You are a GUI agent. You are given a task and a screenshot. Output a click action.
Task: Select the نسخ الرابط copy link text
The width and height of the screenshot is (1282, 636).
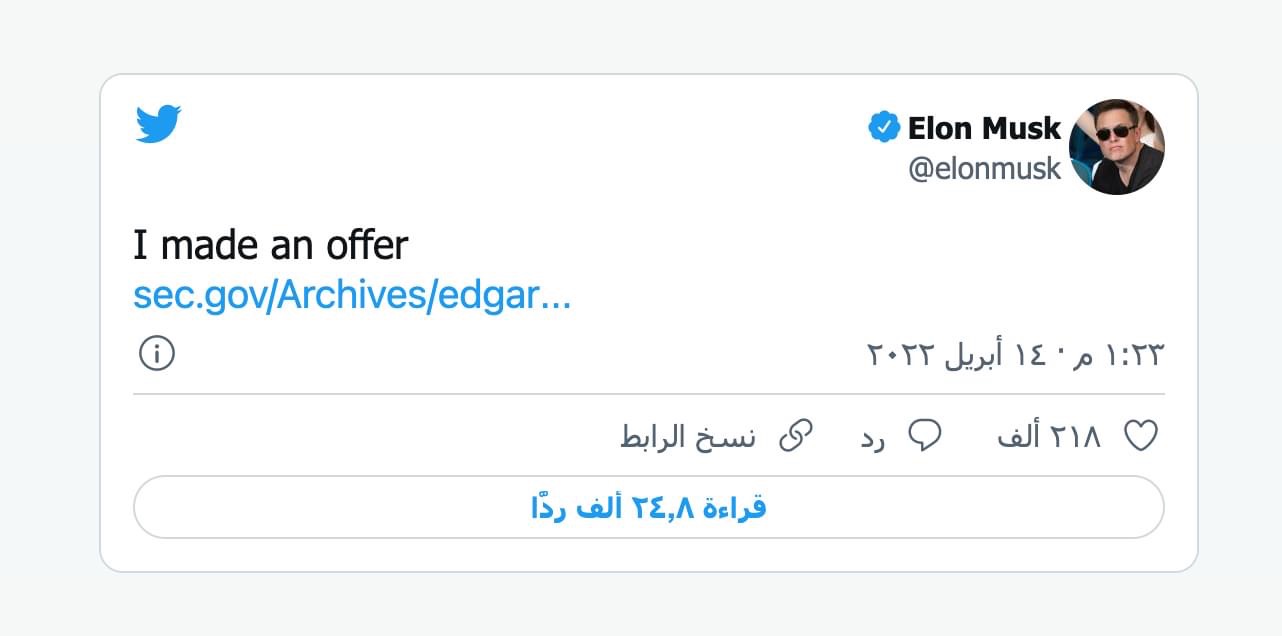coord(688,437)
